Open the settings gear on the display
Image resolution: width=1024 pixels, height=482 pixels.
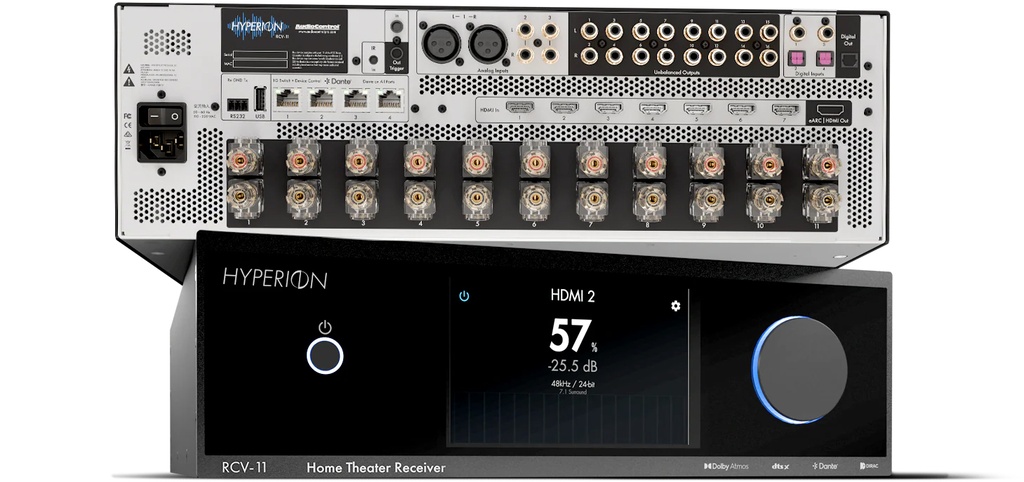tap(675, 306)
